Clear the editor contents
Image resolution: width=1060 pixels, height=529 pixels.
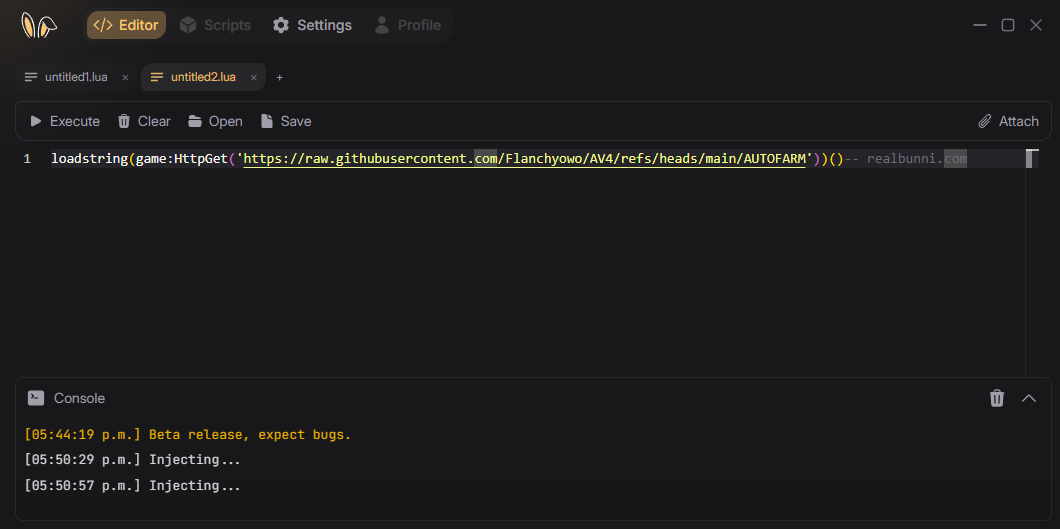[x=144, y=121]
